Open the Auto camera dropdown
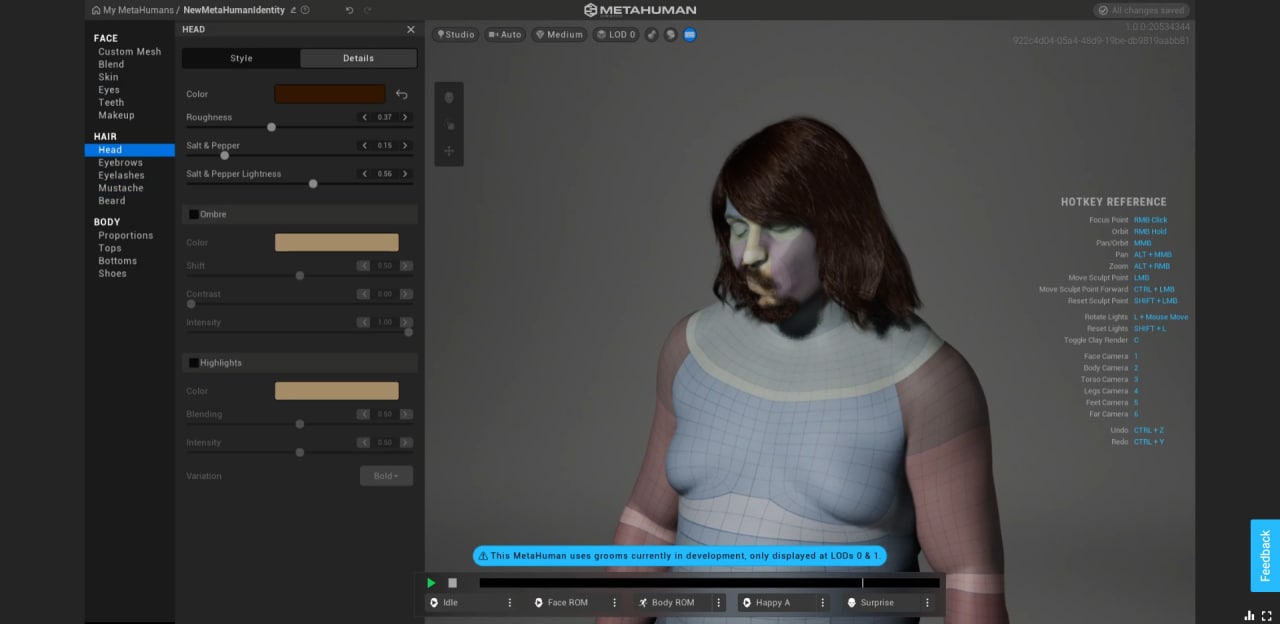This screenshot has width=1280, height=624. click(505, 34)
